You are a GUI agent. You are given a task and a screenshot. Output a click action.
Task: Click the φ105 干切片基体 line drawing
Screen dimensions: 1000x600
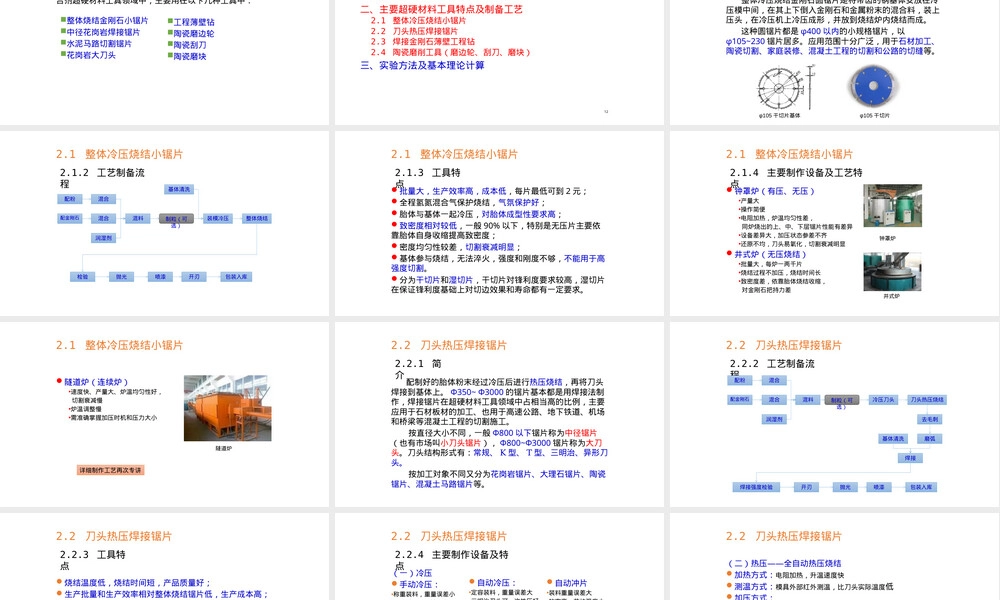(786, 87)
